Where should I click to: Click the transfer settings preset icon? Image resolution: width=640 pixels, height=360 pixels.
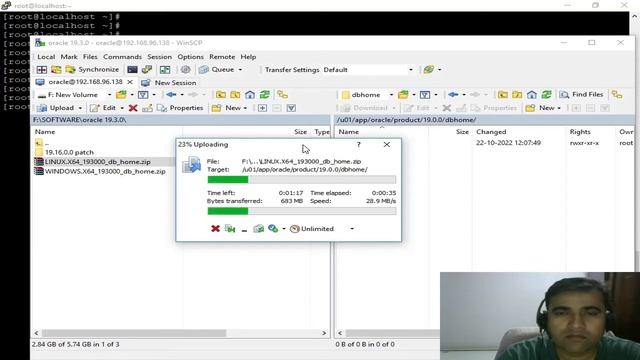click(429, 70)
